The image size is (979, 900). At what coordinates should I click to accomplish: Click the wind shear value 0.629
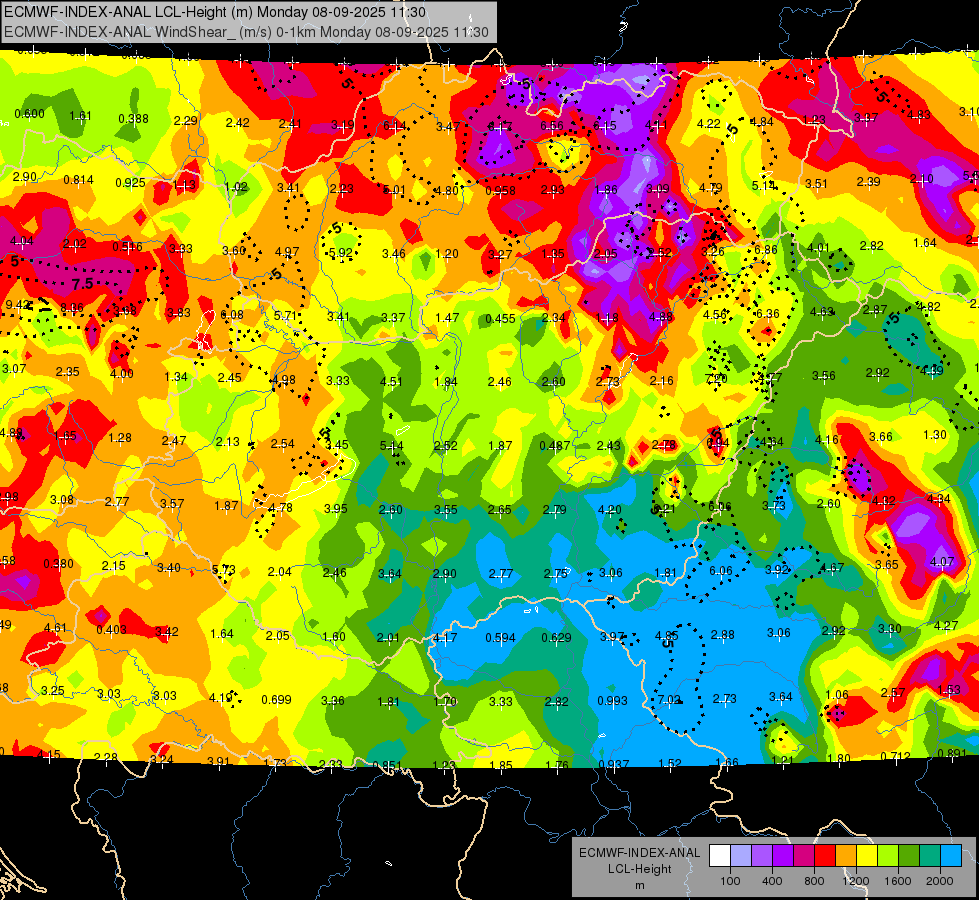[556, 638]
